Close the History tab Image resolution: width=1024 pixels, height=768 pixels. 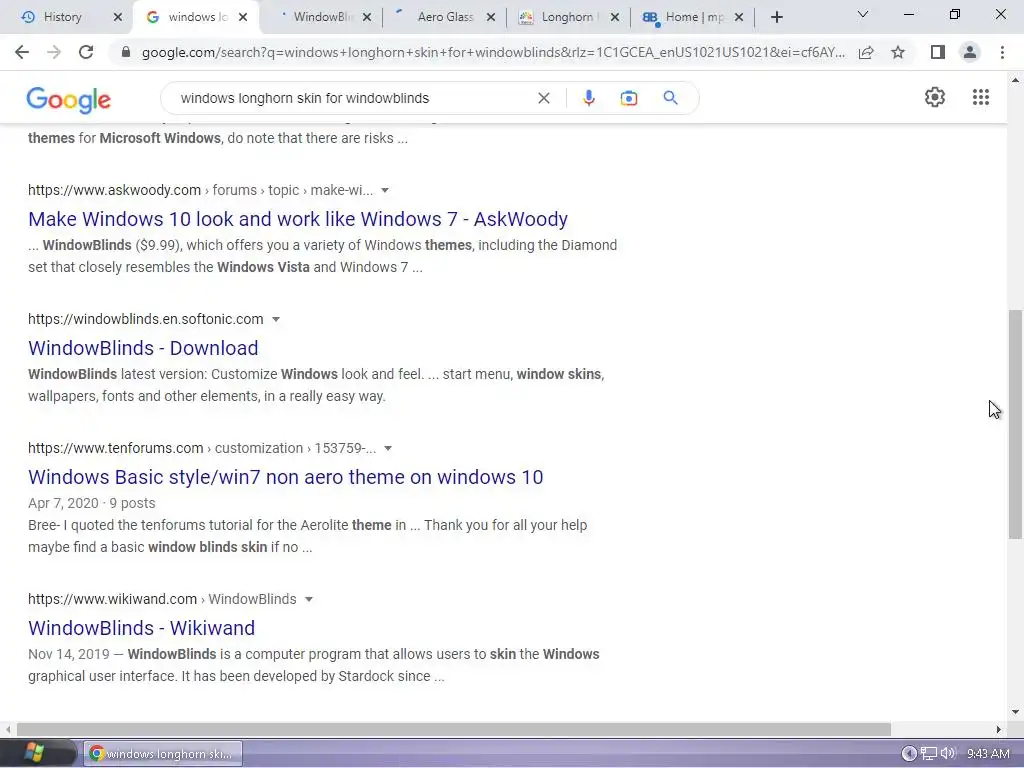[x=118, y=17]
